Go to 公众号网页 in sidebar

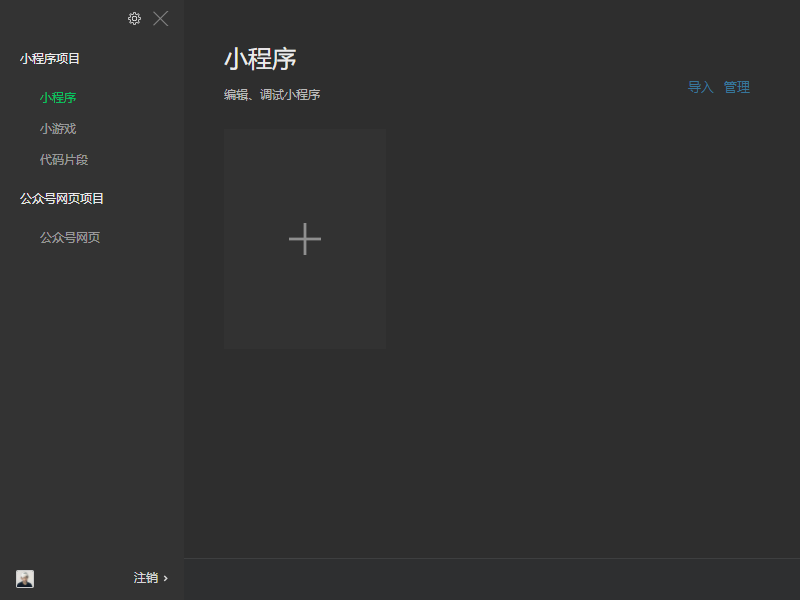pyautogui.click(x=70, y=237)
